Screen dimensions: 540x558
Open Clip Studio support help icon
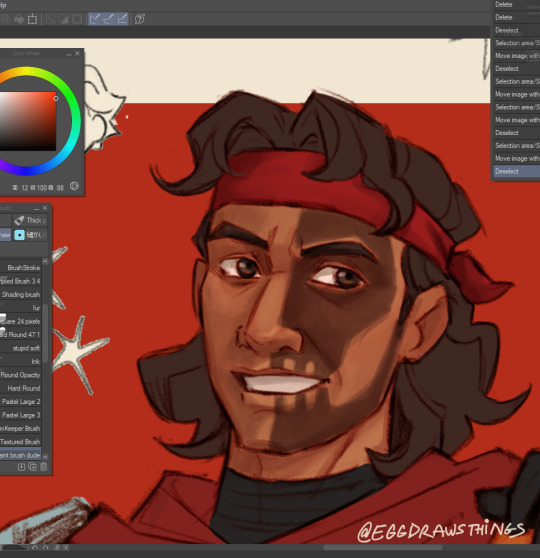(140, 19)
